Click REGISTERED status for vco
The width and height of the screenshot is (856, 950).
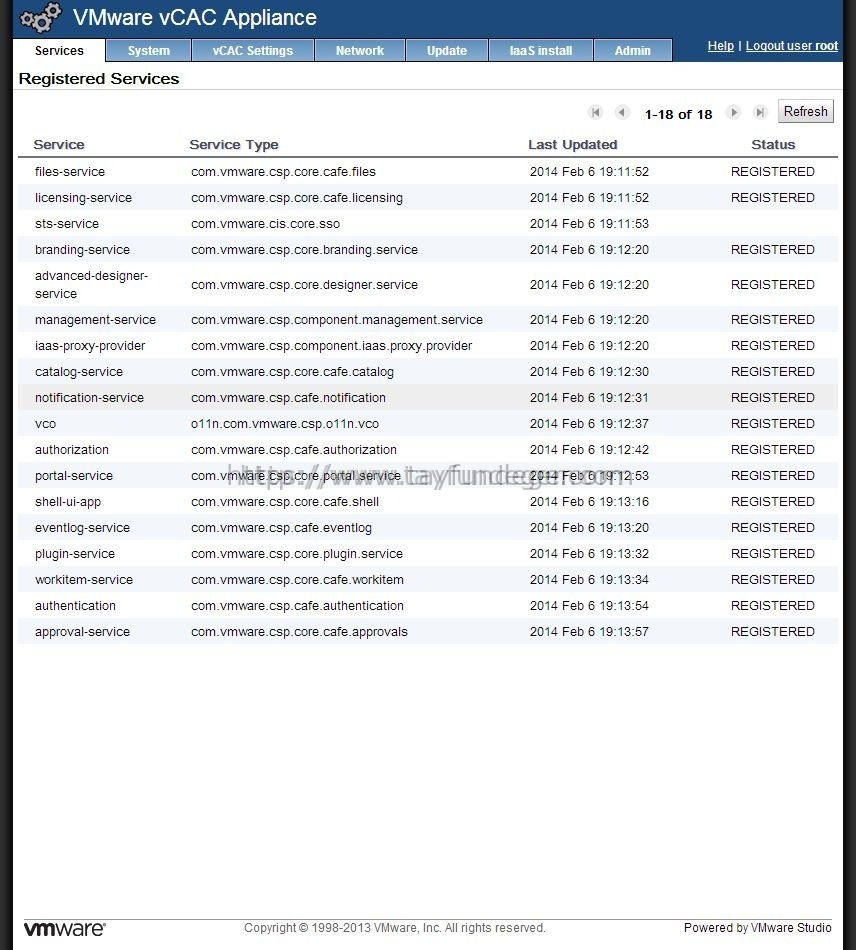click(773, 424)
